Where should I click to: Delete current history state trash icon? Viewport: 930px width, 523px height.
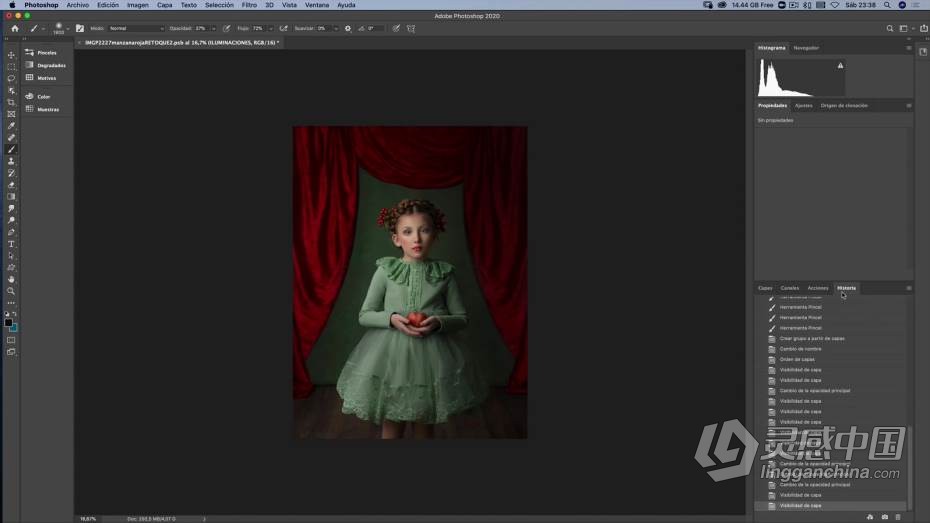tap(898, 517)
